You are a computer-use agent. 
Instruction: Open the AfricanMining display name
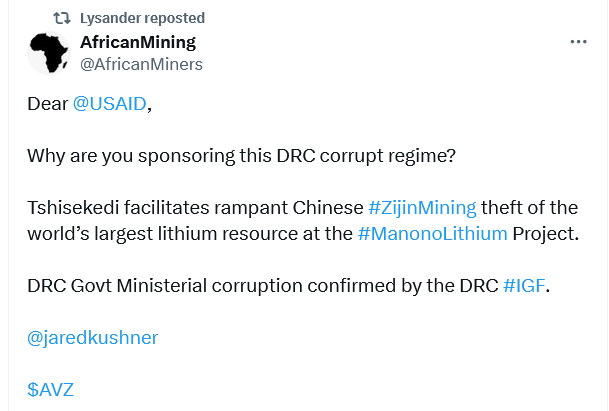click(138, 42)
